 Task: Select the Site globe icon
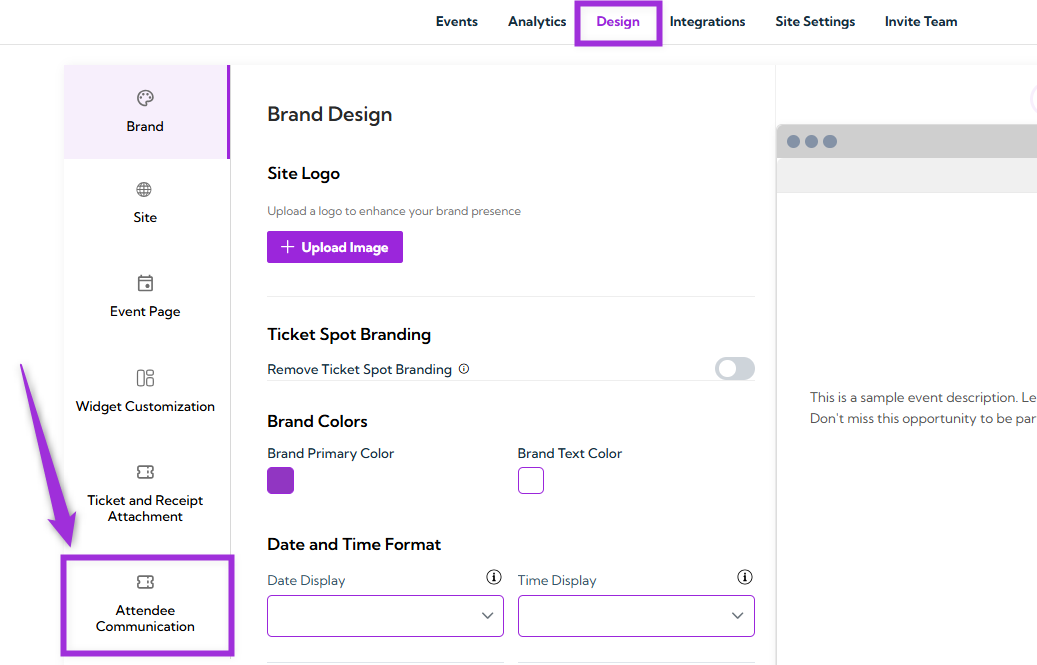click(x=145, y=190)
